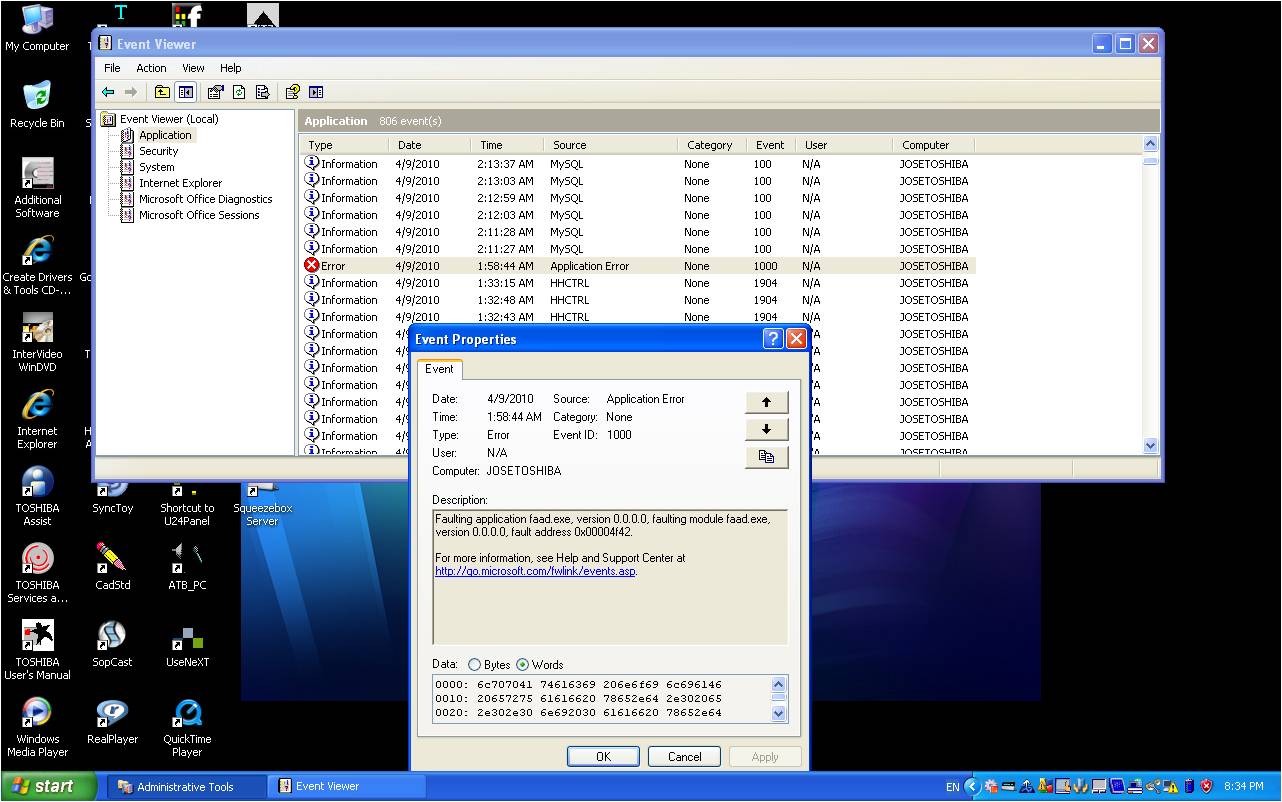
Task: Show previous event with the up arrow button
Action: click(x=766, y=402)
